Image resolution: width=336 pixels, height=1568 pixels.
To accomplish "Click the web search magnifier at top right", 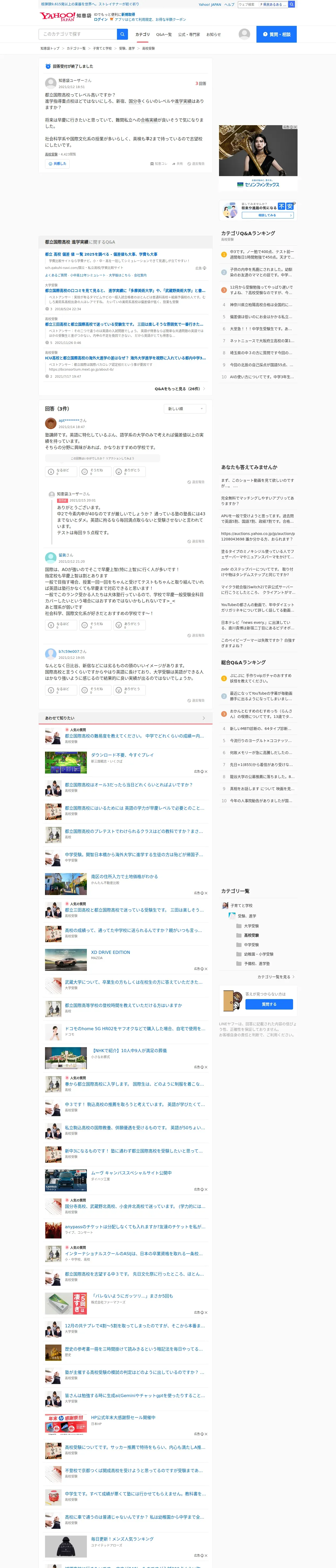I will tap(292, 4).
